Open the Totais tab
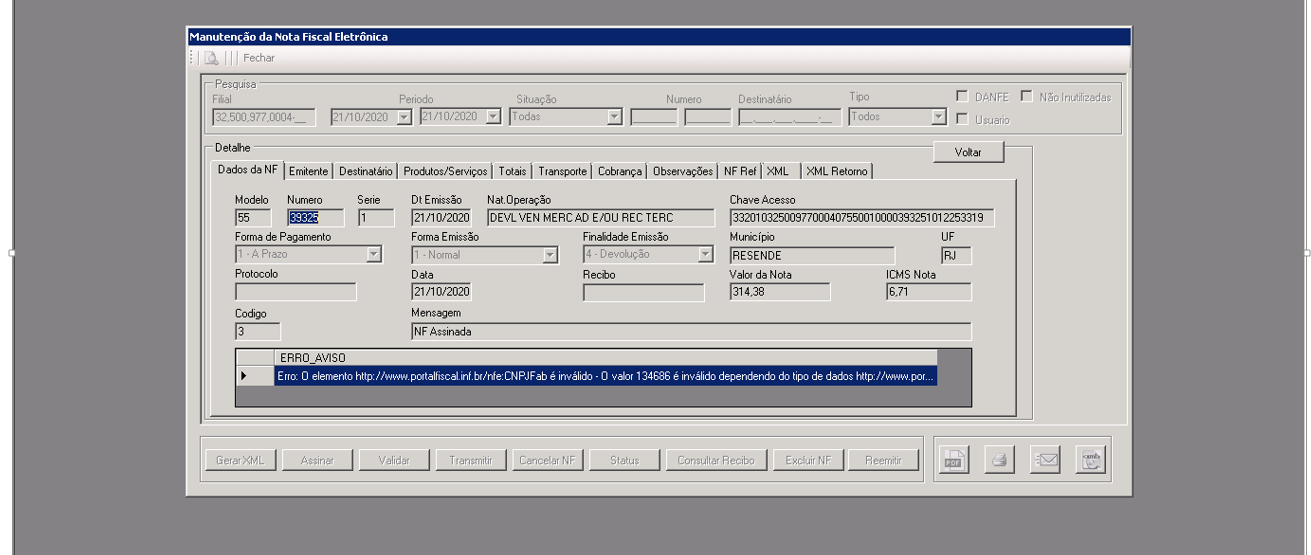Viewport: 1311px width, 555px height. tap(512, 171)
